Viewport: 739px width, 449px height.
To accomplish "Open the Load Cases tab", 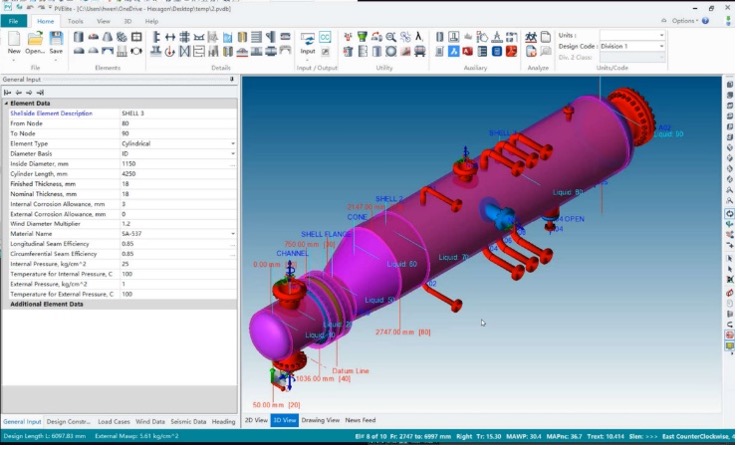I will coord(114,422).
